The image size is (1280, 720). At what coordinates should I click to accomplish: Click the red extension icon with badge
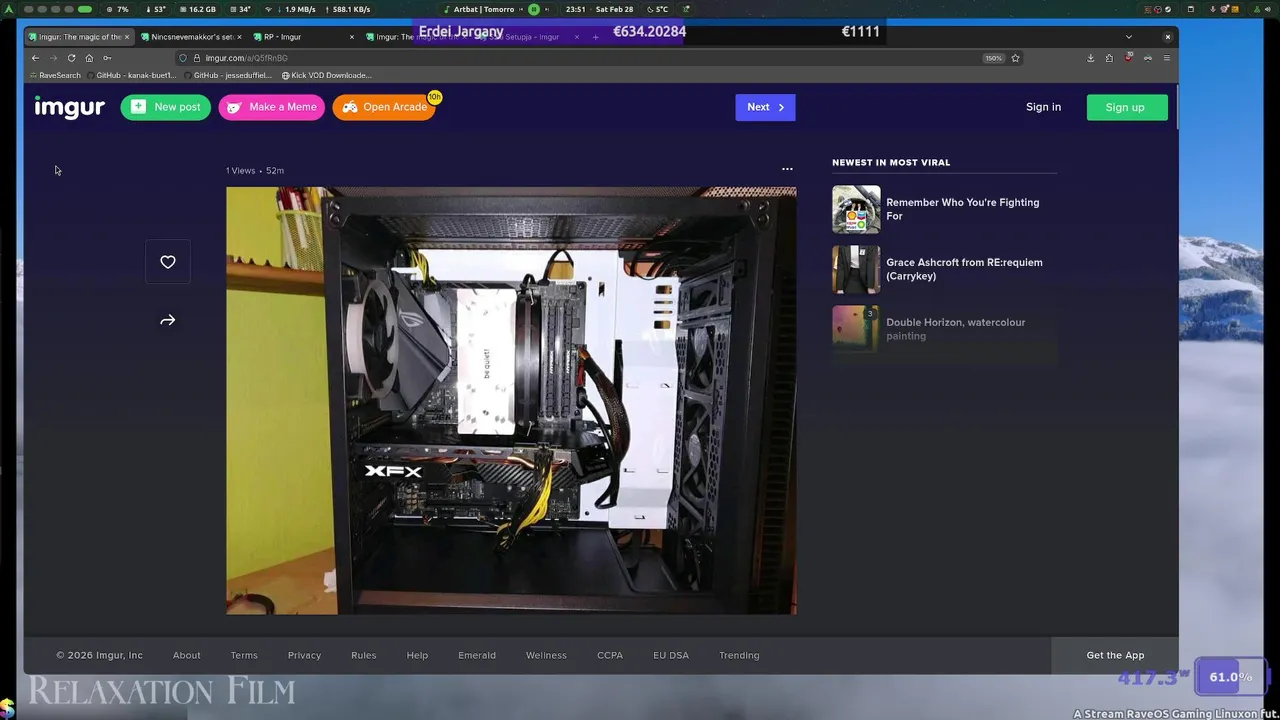pyautogui.click(x=1128, y=58)
